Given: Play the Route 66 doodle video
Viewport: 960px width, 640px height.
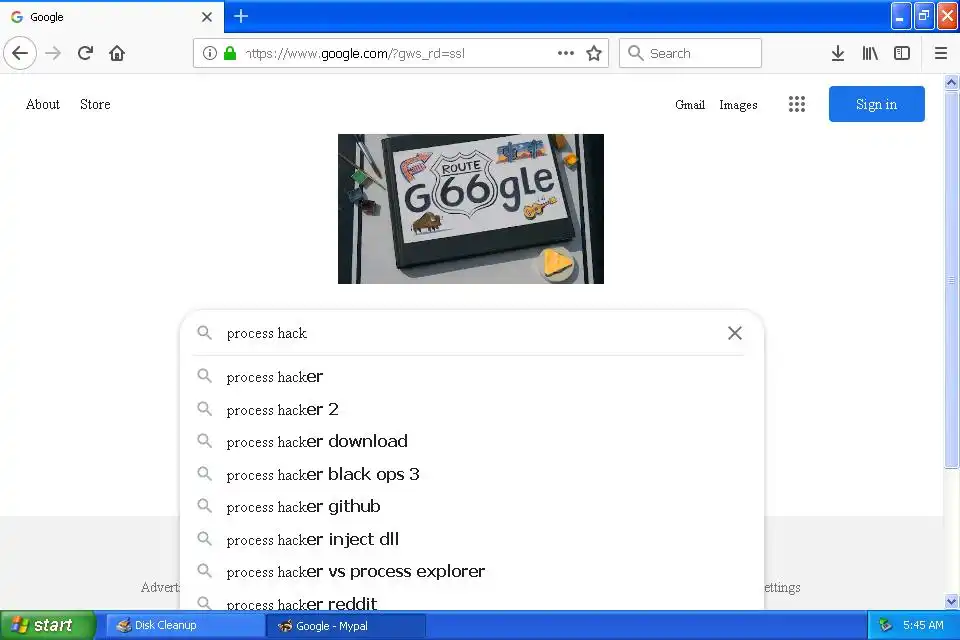Looking at the screenshot, I should (x=557, y=265).
